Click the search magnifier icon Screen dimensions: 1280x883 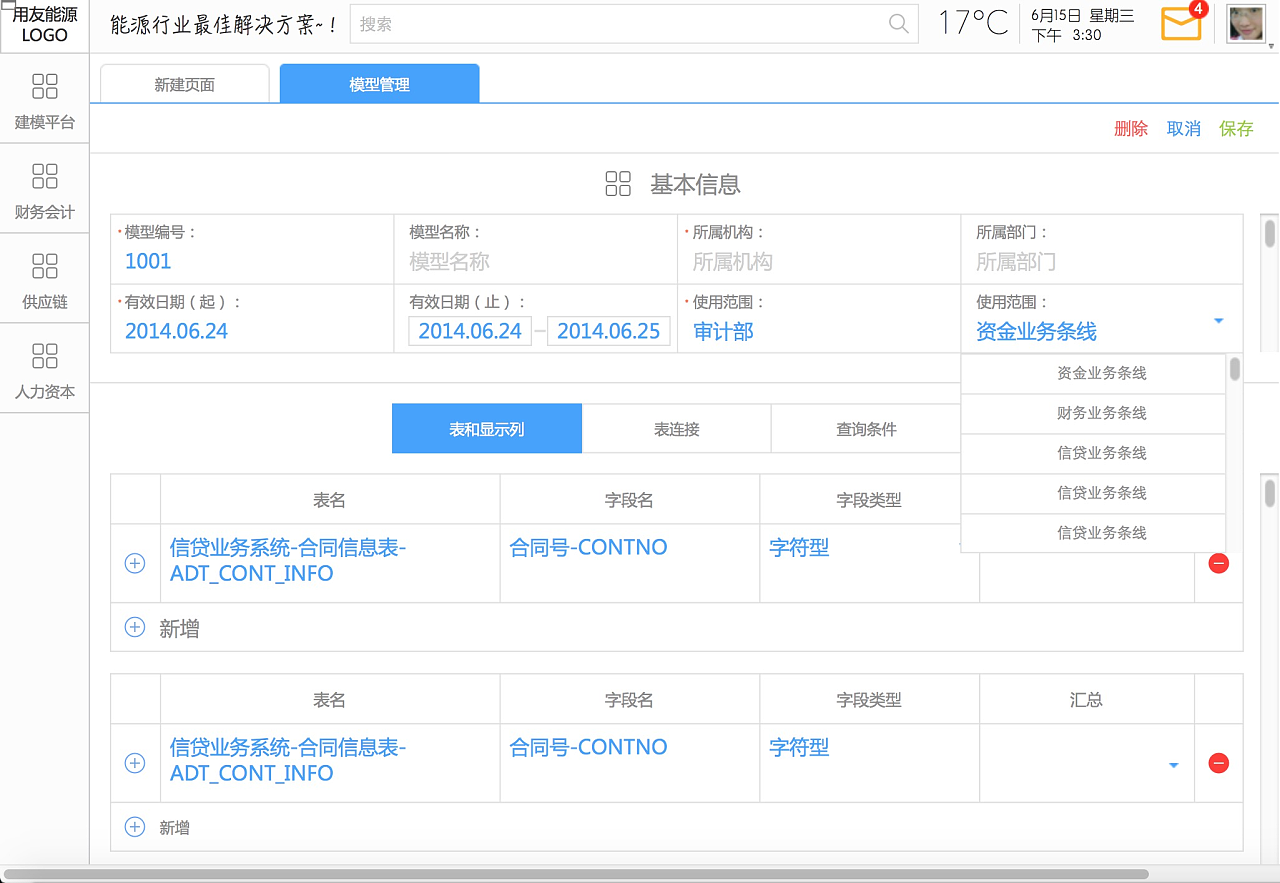897,24
